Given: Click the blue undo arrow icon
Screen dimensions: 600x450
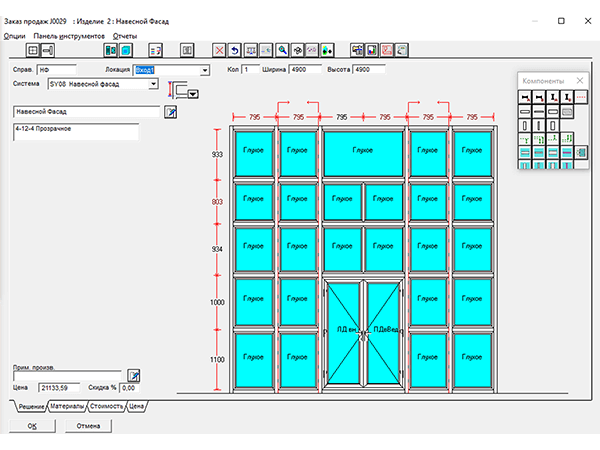Looking at the screenshot, I should 235,48.
